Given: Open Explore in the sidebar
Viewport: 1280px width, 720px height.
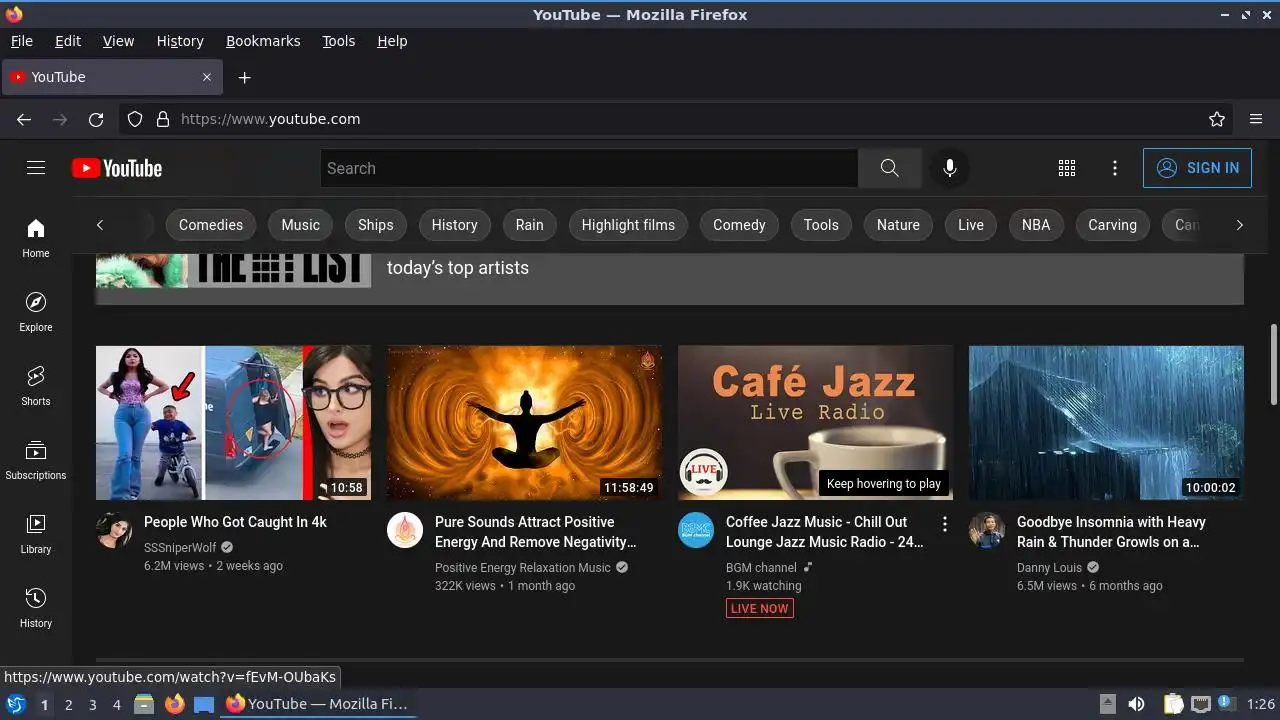Looking at the screenshot, I should point(36,312).
